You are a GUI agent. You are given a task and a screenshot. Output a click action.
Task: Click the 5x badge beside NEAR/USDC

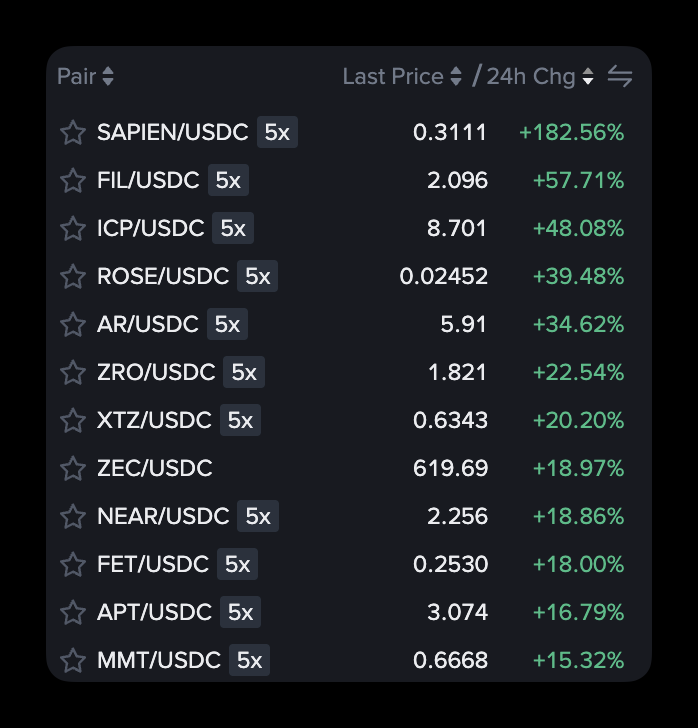pyautogui.click(x=258, y=517)
